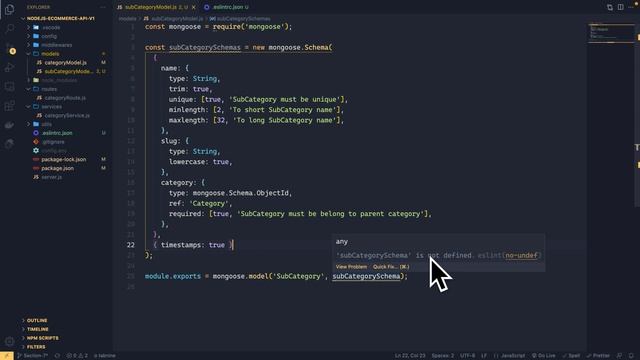The width and height of the screenshot is (640, 360).
Task: Open package-lock.json file
Action: click(65, 160)
